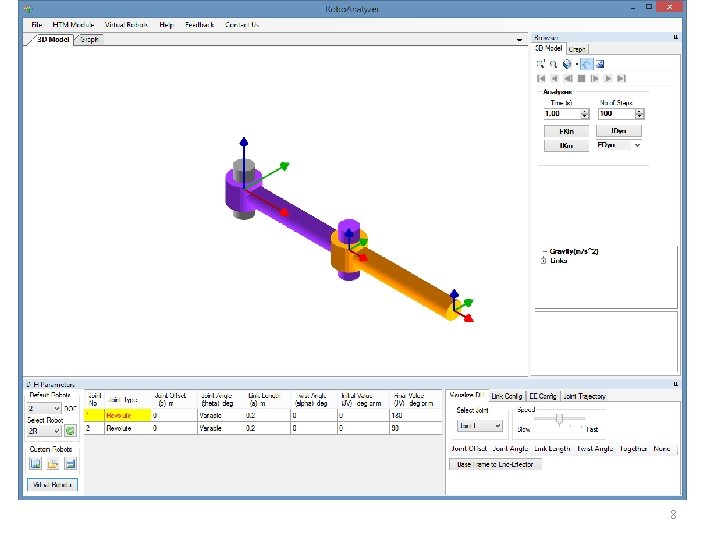This screenshot has width=720, height=540.
Task: Expand the Links tree node
Action: (544, 261)
